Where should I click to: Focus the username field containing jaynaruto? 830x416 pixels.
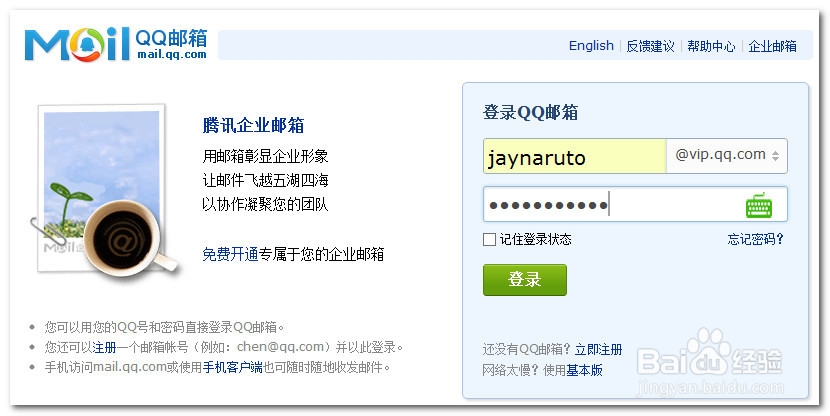574,156
